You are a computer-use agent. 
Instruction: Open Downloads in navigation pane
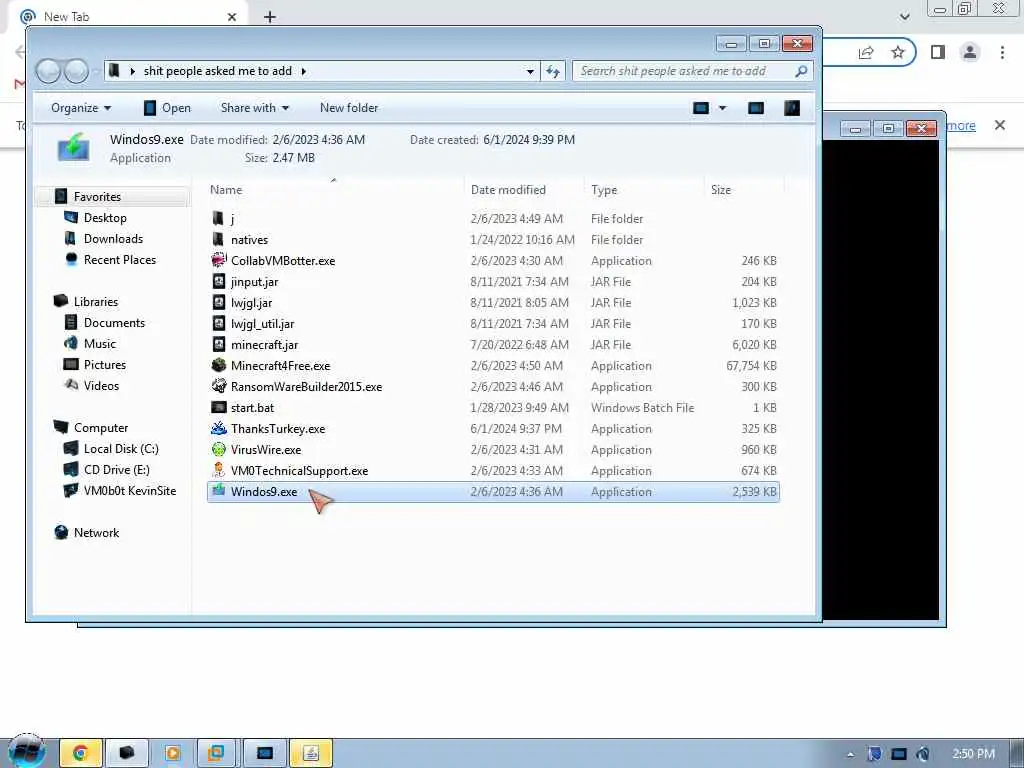113,238
